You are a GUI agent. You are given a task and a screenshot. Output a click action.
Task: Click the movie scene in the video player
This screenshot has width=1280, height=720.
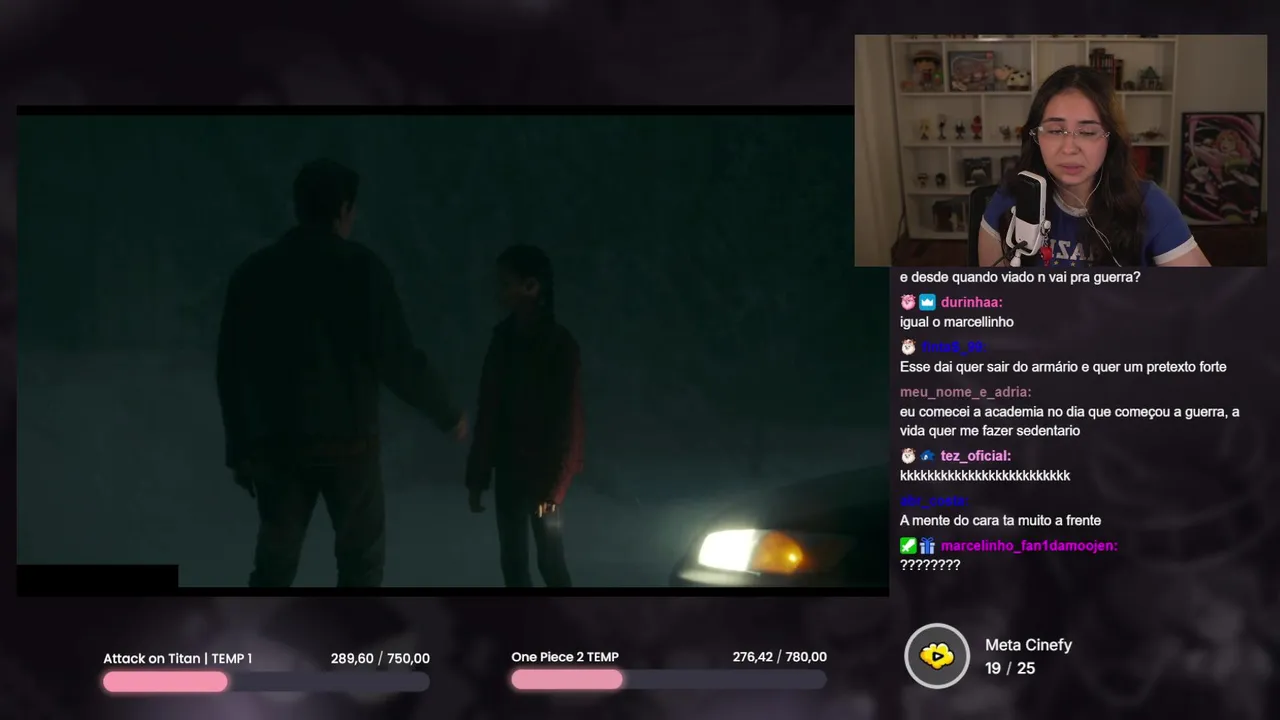(x=452, y=350)
